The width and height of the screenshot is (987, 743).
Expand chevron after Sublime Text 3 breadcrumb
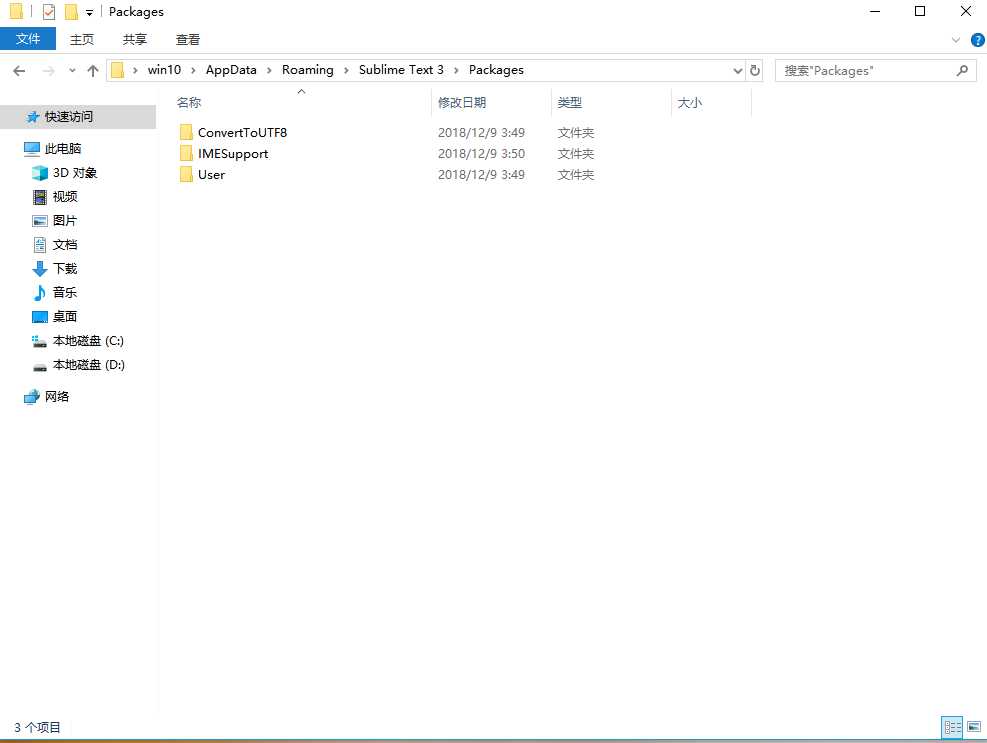[456, 71]
